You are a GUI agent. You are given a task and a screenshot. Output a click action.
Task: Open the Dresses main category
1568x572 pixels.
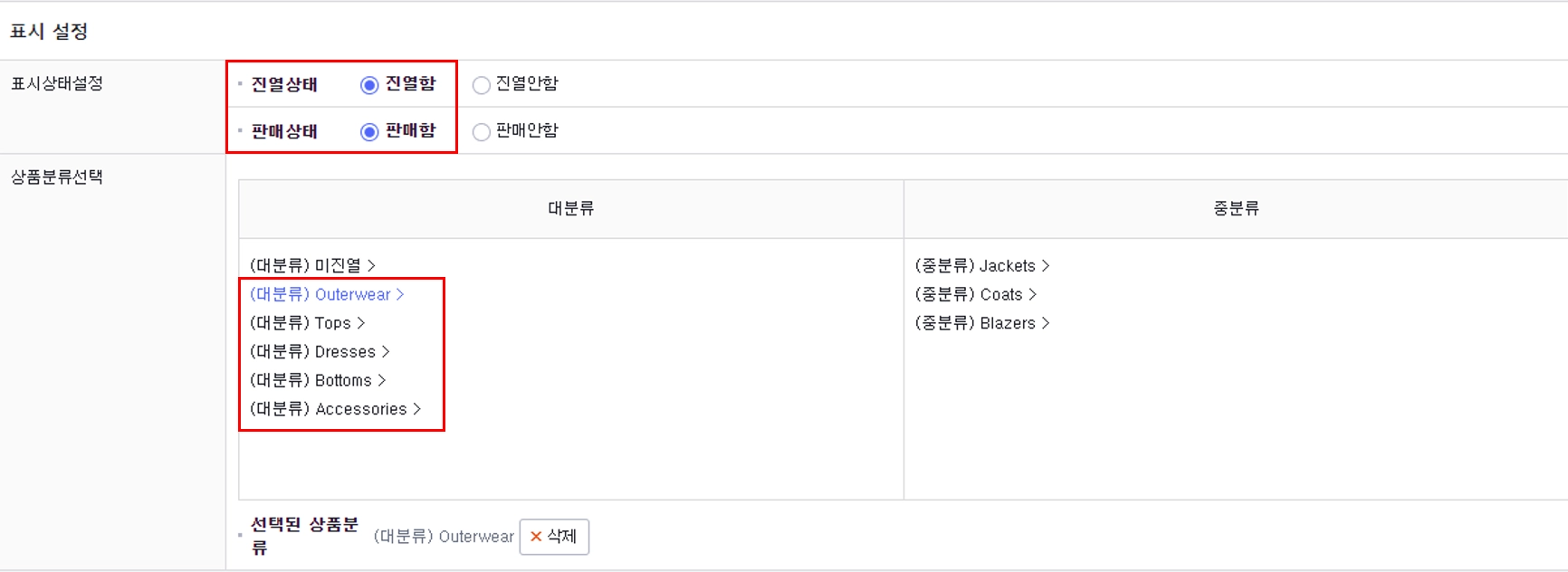[x=312, y=352]
